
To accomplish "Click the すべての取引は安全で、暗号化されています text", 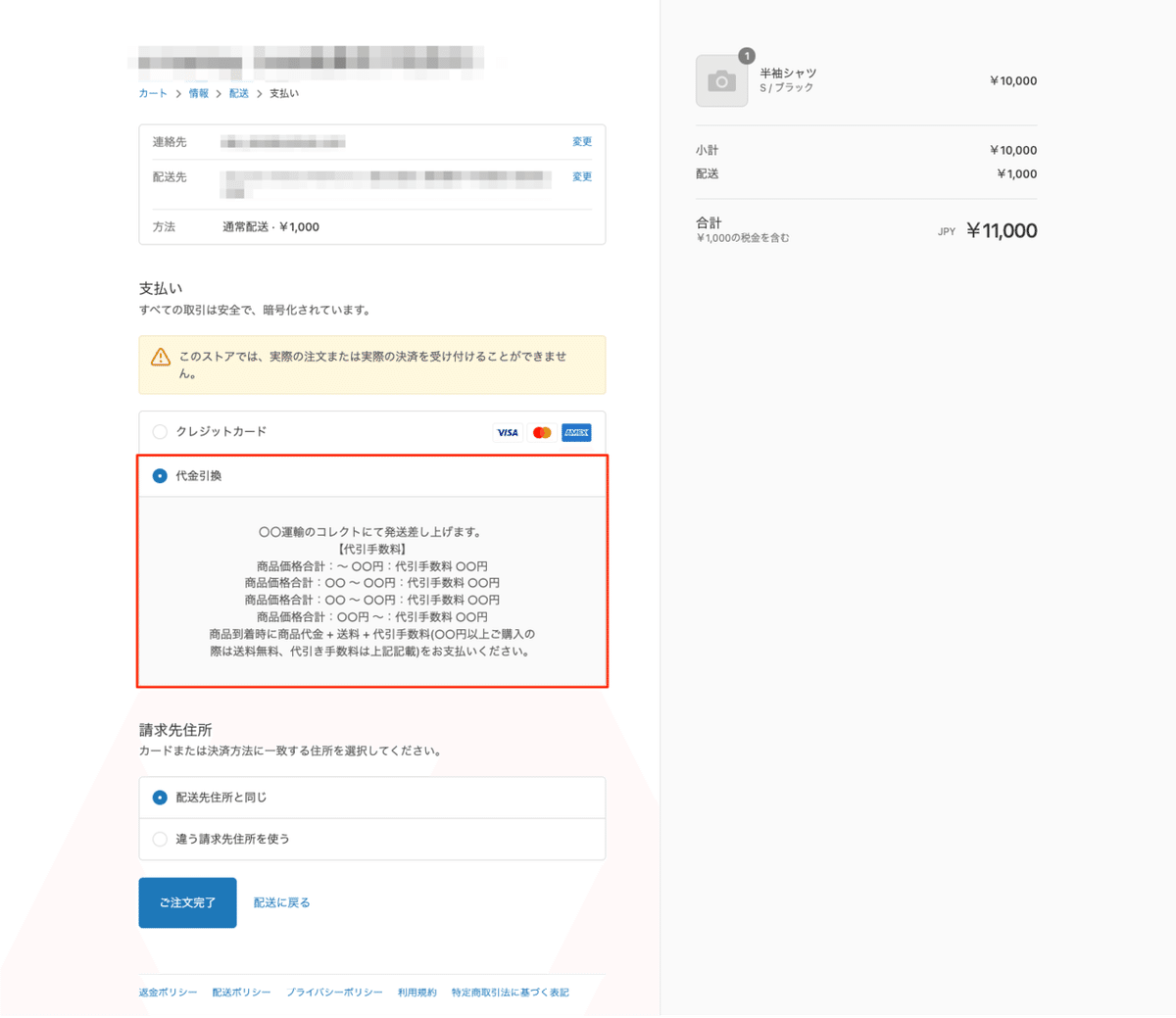I will (256, 310).
